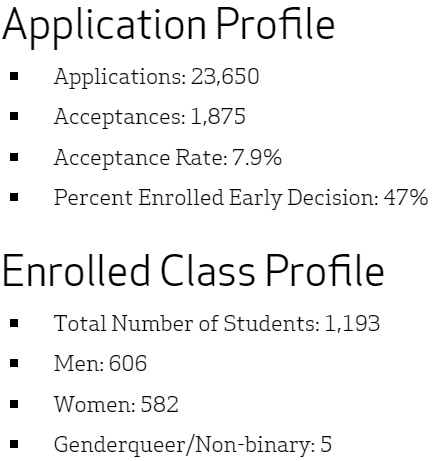Click the Men: 606 list item
This screenshot has height=461, width=436.
point(100,363)
